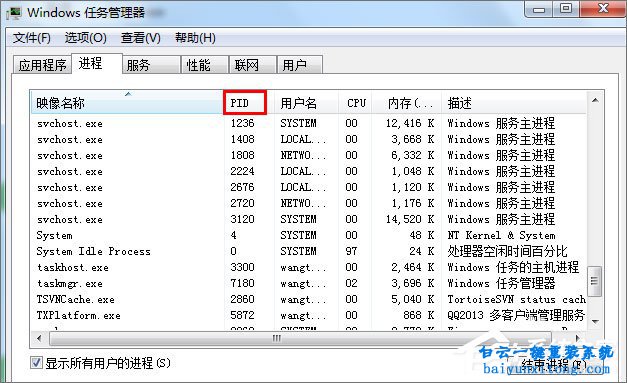This screenshot has width=627, height=383.
Task: Open the 帮助(H) menu
Action: coord(195,38)
